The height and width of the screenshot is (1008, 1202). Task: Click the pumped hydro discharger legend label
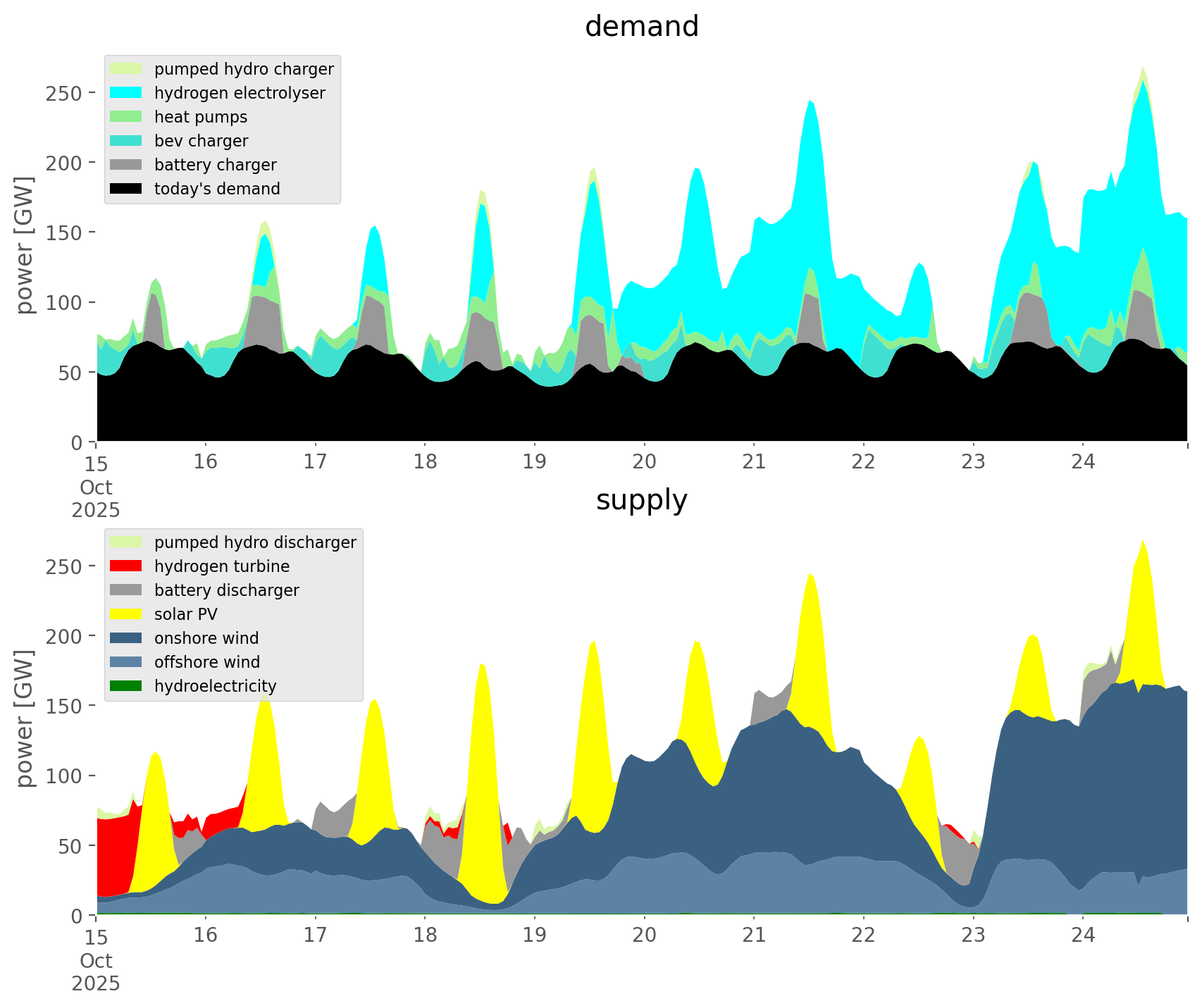click(255, 542)
